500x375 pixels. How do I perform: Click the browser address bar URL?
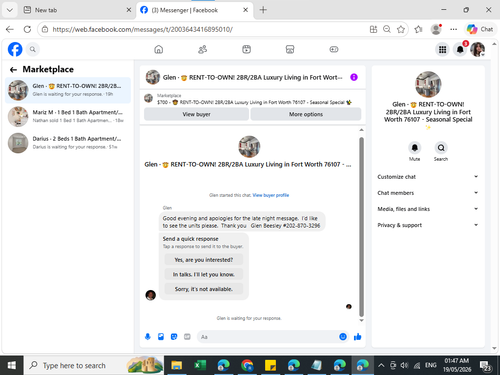(143, 29)
